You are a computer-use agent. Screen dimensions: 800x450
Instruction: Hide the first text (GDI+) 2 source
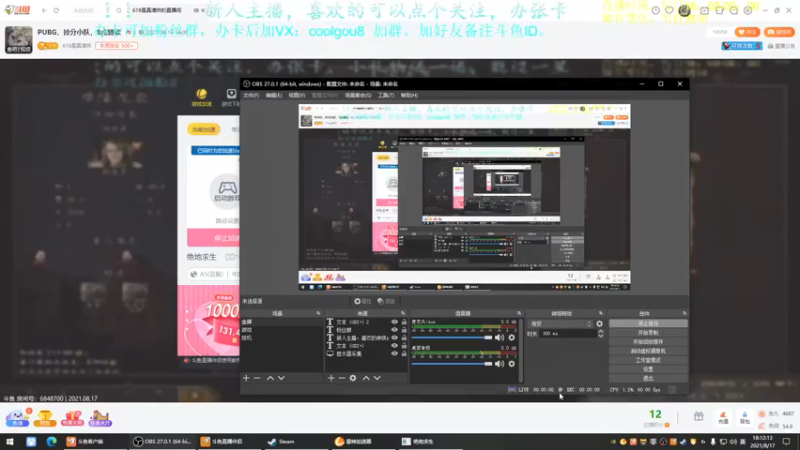pos(394,322)
